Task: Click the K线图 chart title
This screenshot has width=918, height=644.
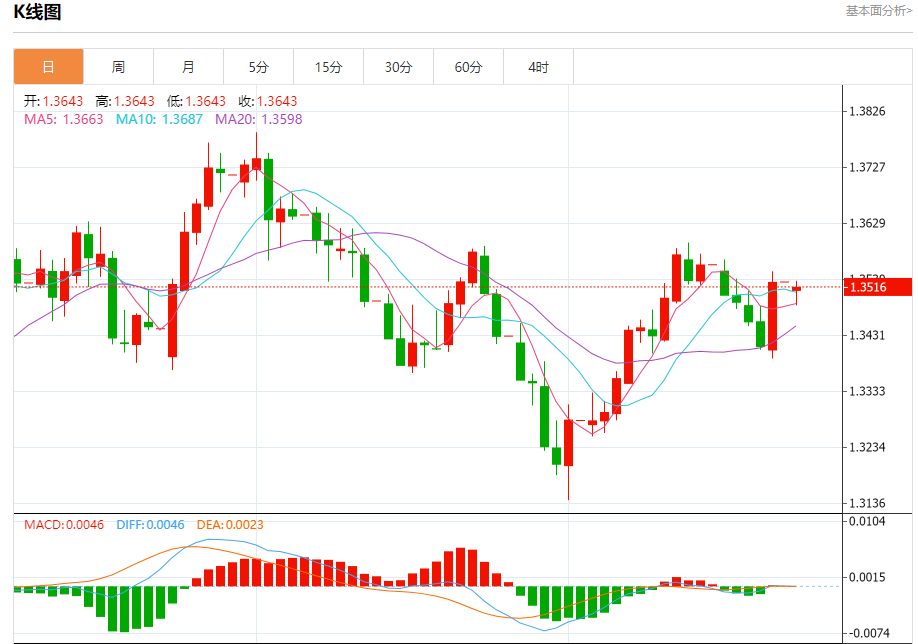Action: 37,12
